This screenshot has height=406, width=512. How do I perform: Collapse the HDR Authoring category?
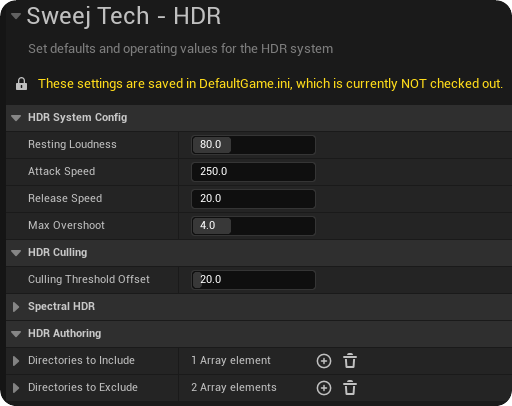[16, 334]
